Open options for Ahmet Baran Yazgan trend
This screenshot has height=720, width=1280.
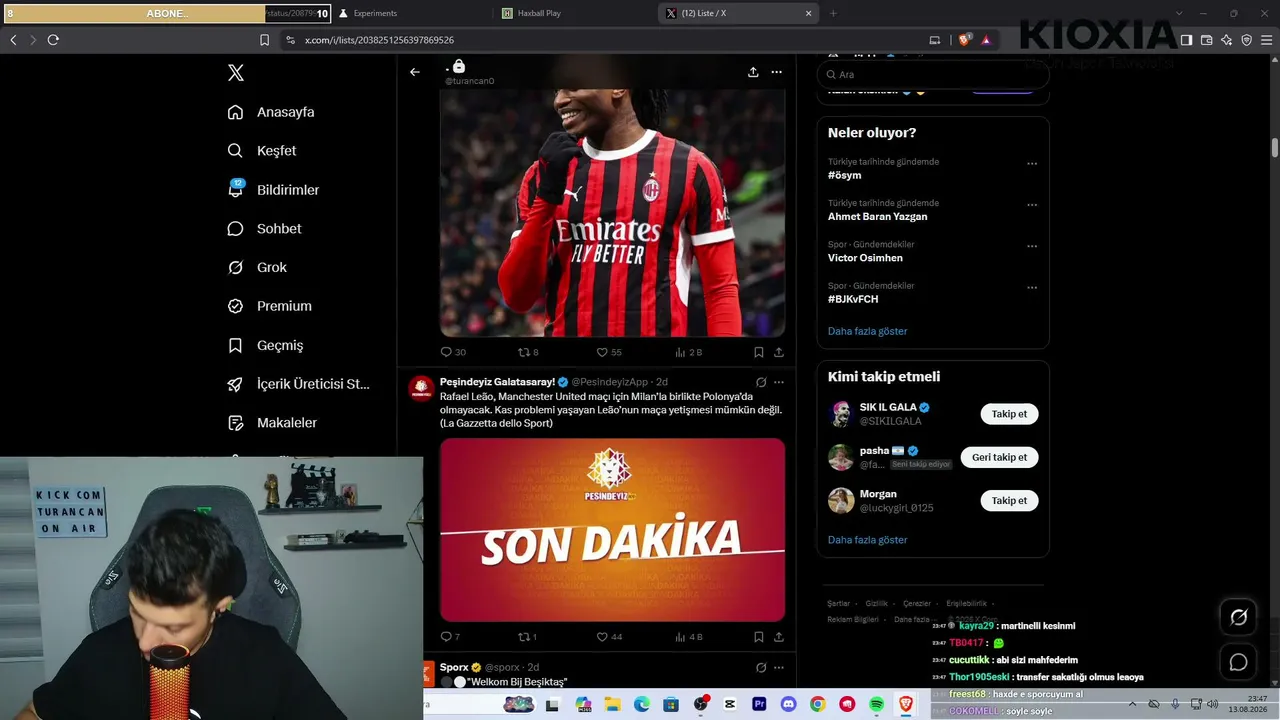pos(1032,205)
